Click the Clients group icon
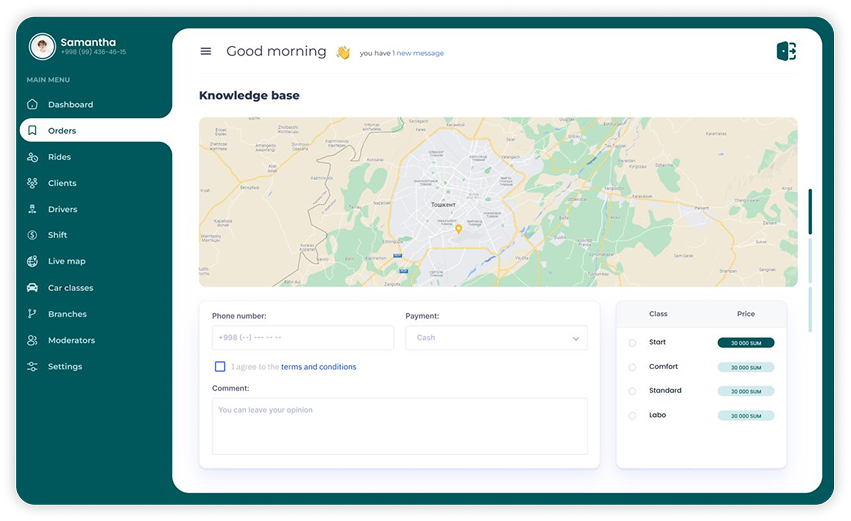The image size is (851, 521). point(33,183)
